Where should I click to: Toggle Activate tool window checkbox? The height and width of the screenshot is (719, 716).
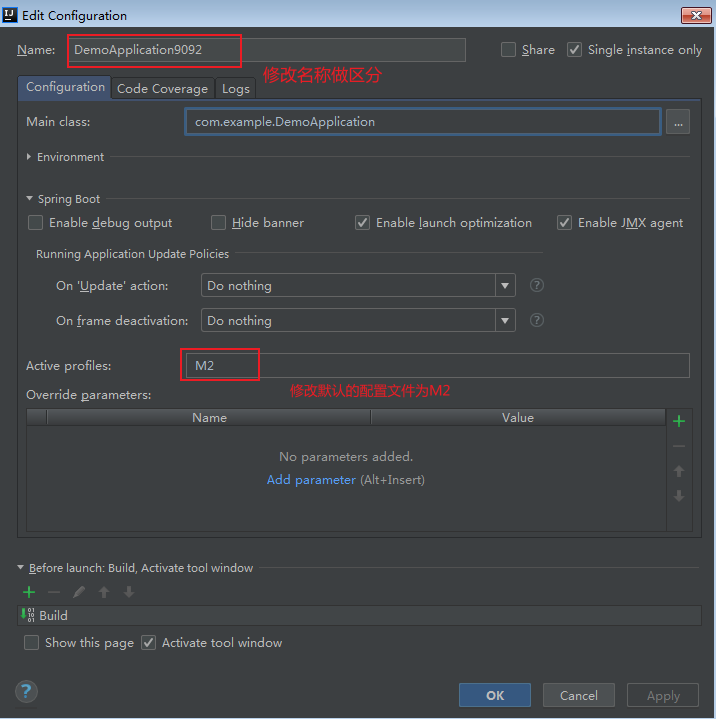pyautogui.click(x=148, y=642)
